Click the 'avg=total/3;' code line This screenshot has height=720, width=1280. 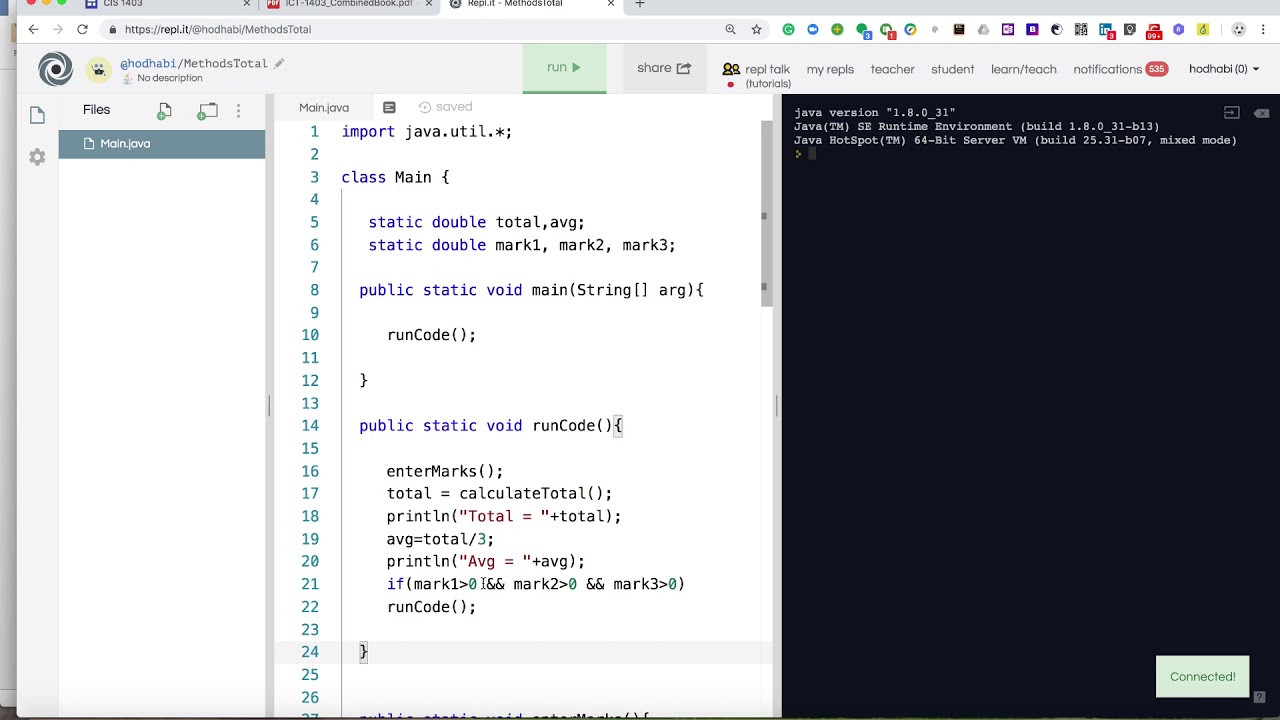click(x=440, y=539)
